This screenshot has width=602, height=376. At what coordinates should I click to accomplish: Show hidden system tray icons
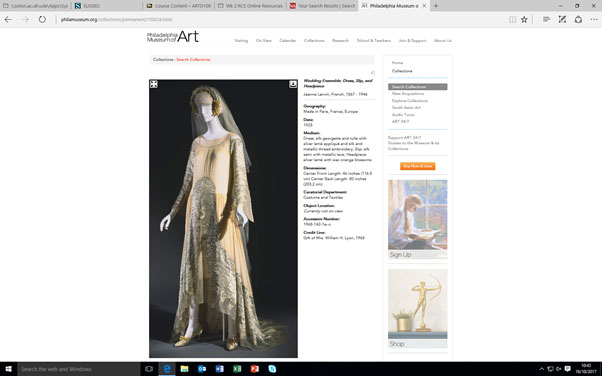pyautogui.click(x=541, y=369)
